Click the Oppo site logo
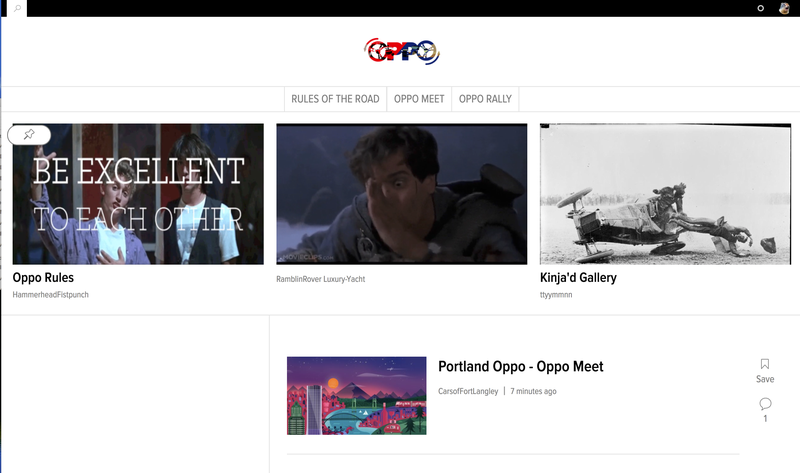The height and width of the screenshot is (473, 800). 402,51
